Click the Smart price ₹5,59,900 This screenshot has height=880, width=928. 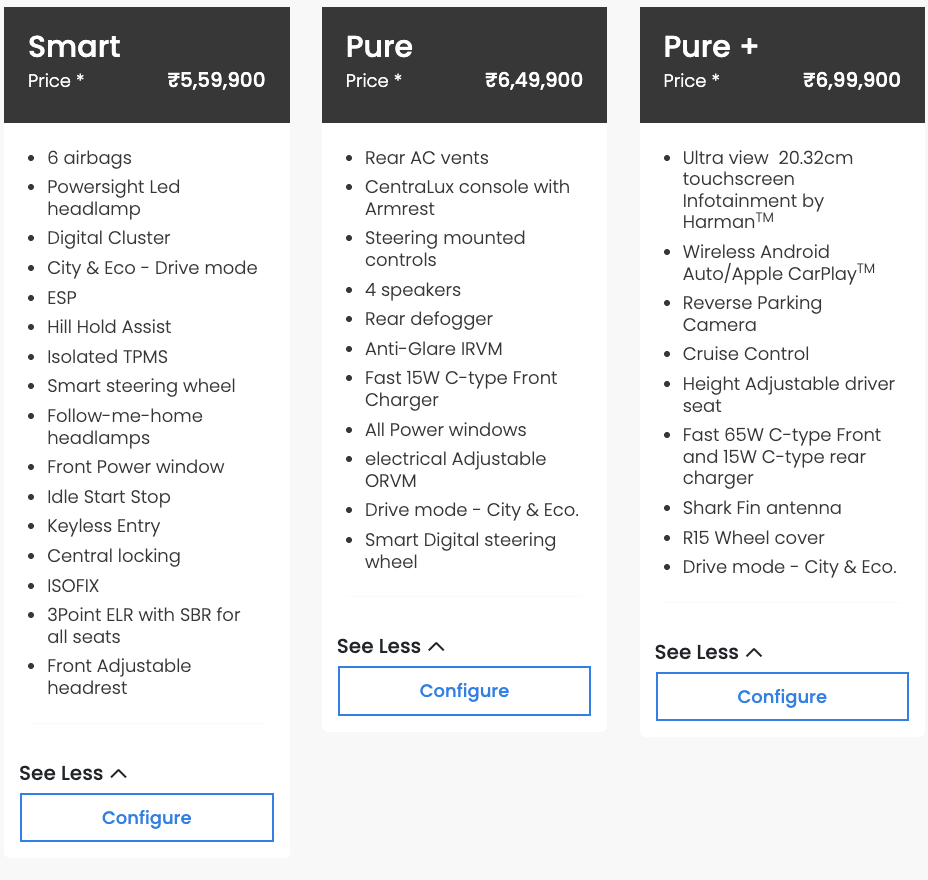click(216, 80)
